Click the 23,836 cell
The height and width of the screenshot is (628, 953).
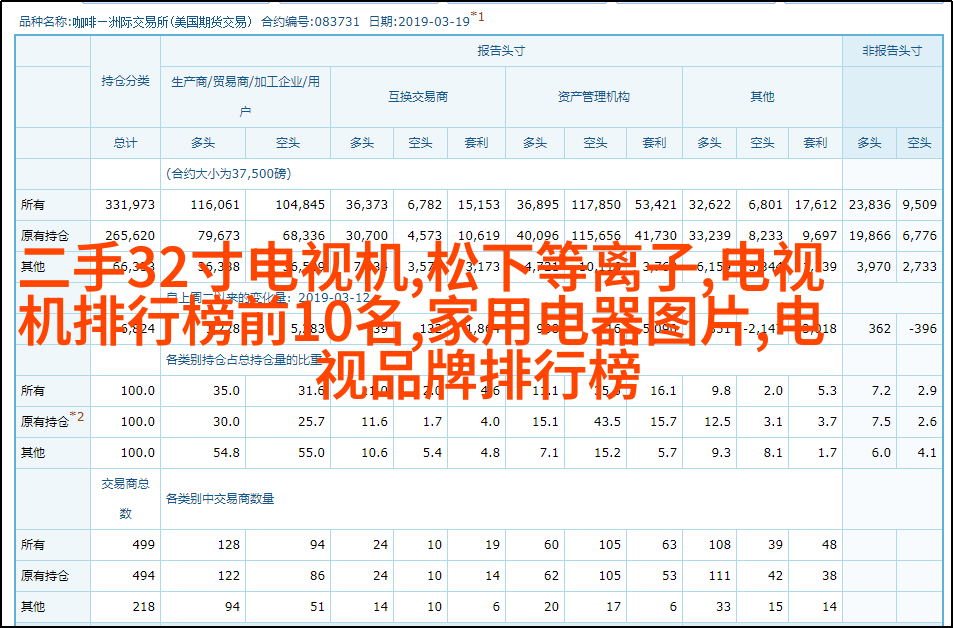[870, 205]
